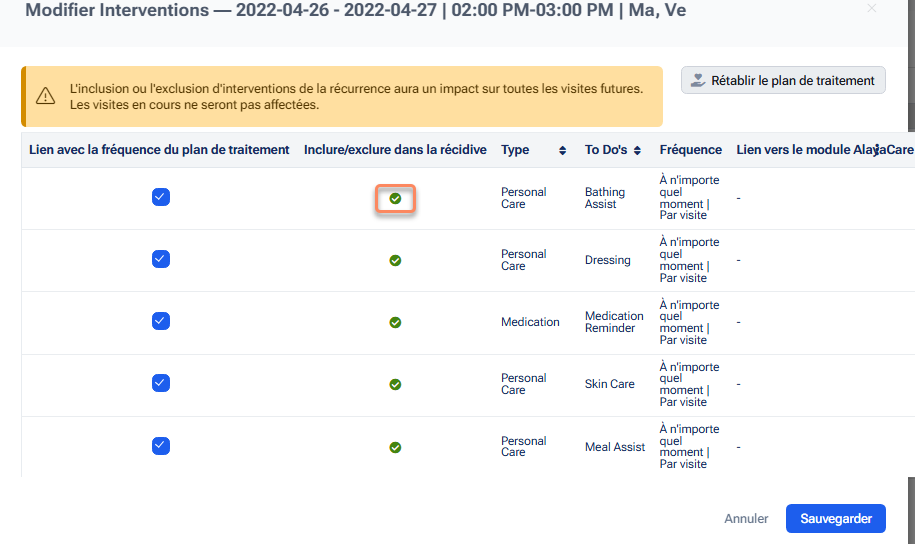Click the warning triangle icon in the alert banner
This screenshot has width=915, height=544.
coord(45,96)
